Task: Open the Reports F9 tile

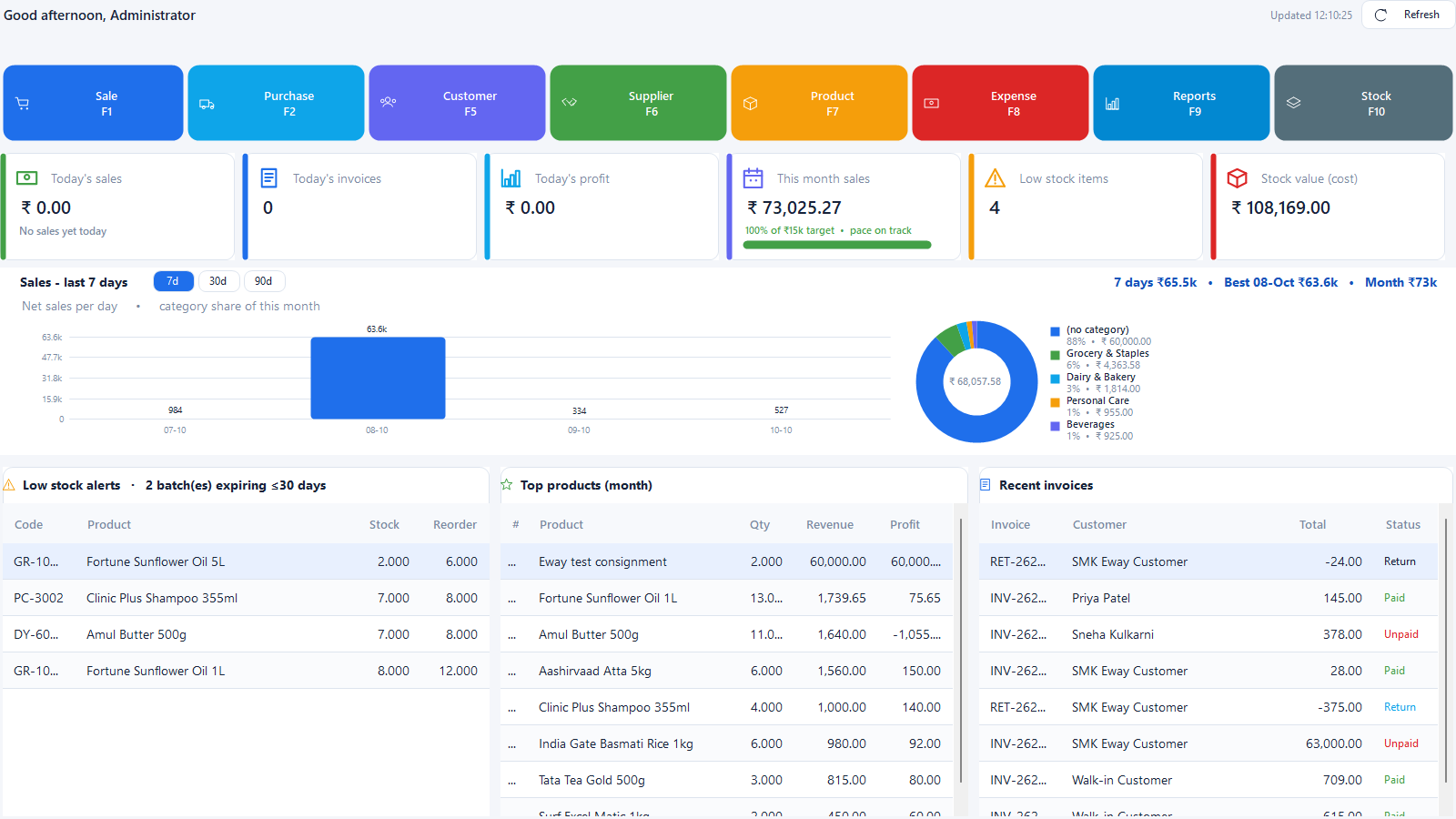Action: tap(1181, 103)
